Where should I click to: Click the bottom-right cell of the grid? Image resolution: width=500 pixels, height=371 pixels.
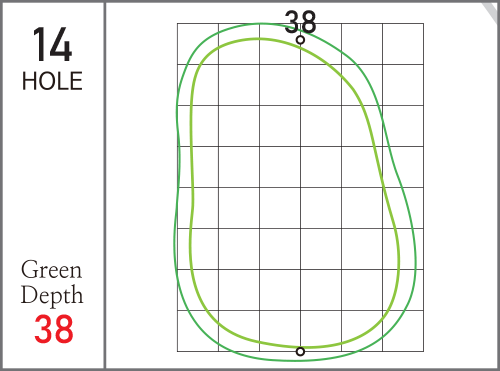(403, 331)
